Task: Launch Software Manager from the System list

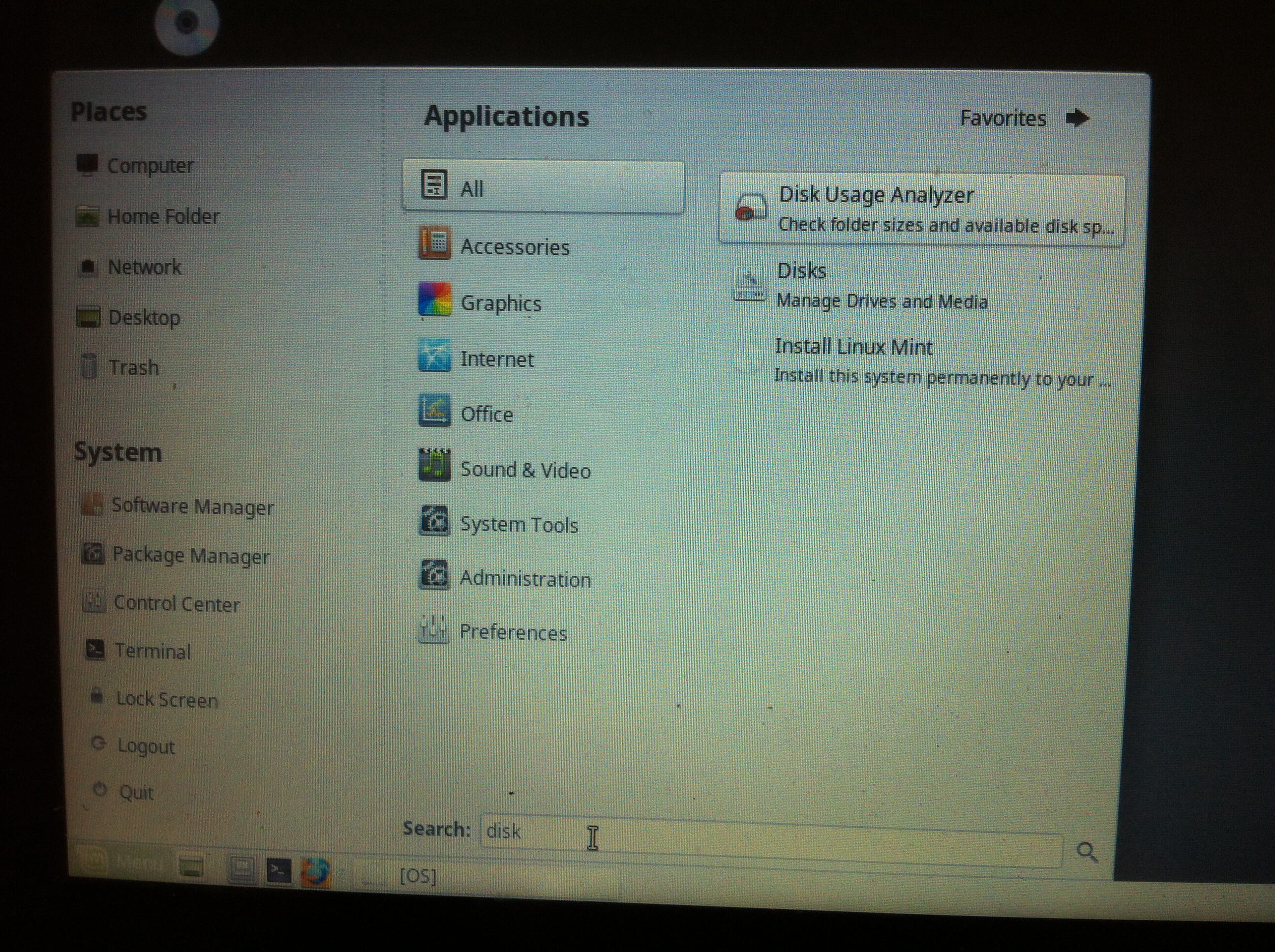Action: 178,506
